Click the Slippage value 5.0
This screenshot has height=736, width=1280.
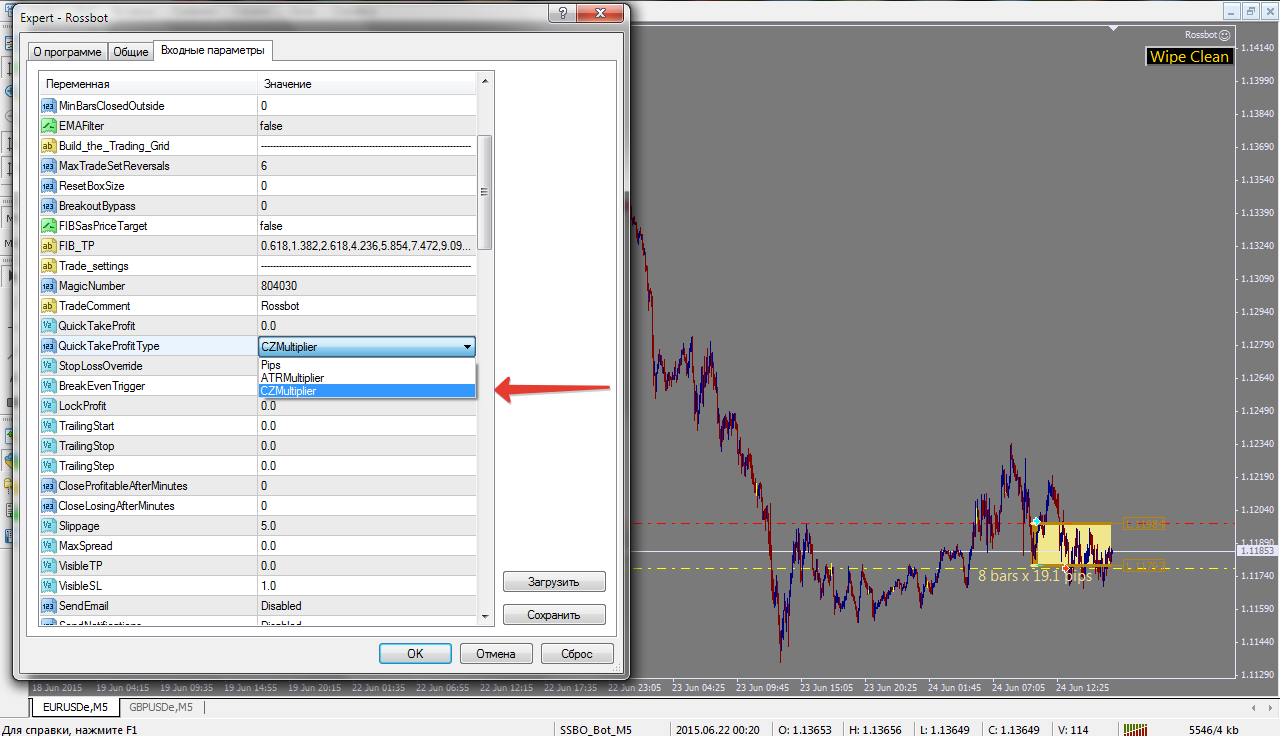tap(367, 526)
